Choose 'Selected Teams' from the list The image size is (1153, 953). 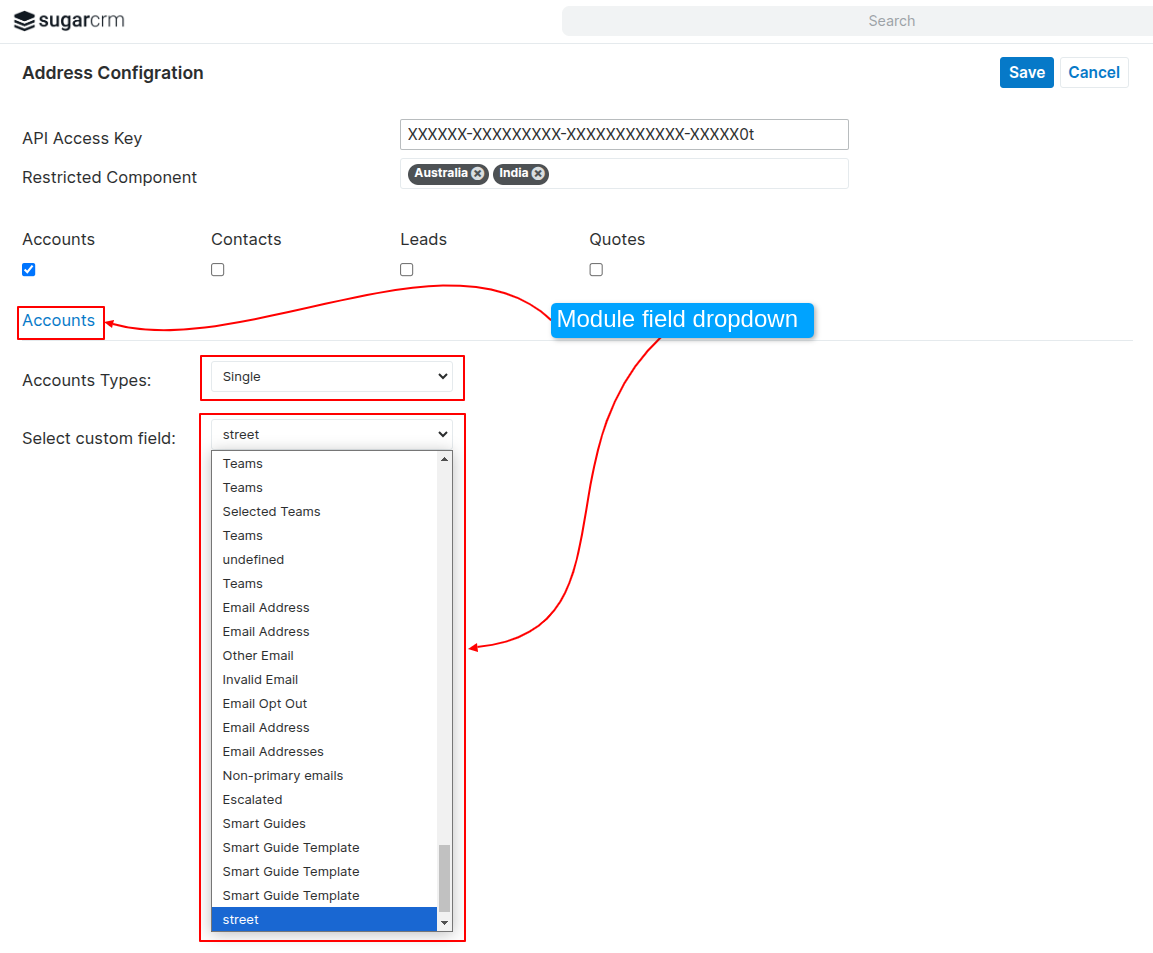(272, 512)
